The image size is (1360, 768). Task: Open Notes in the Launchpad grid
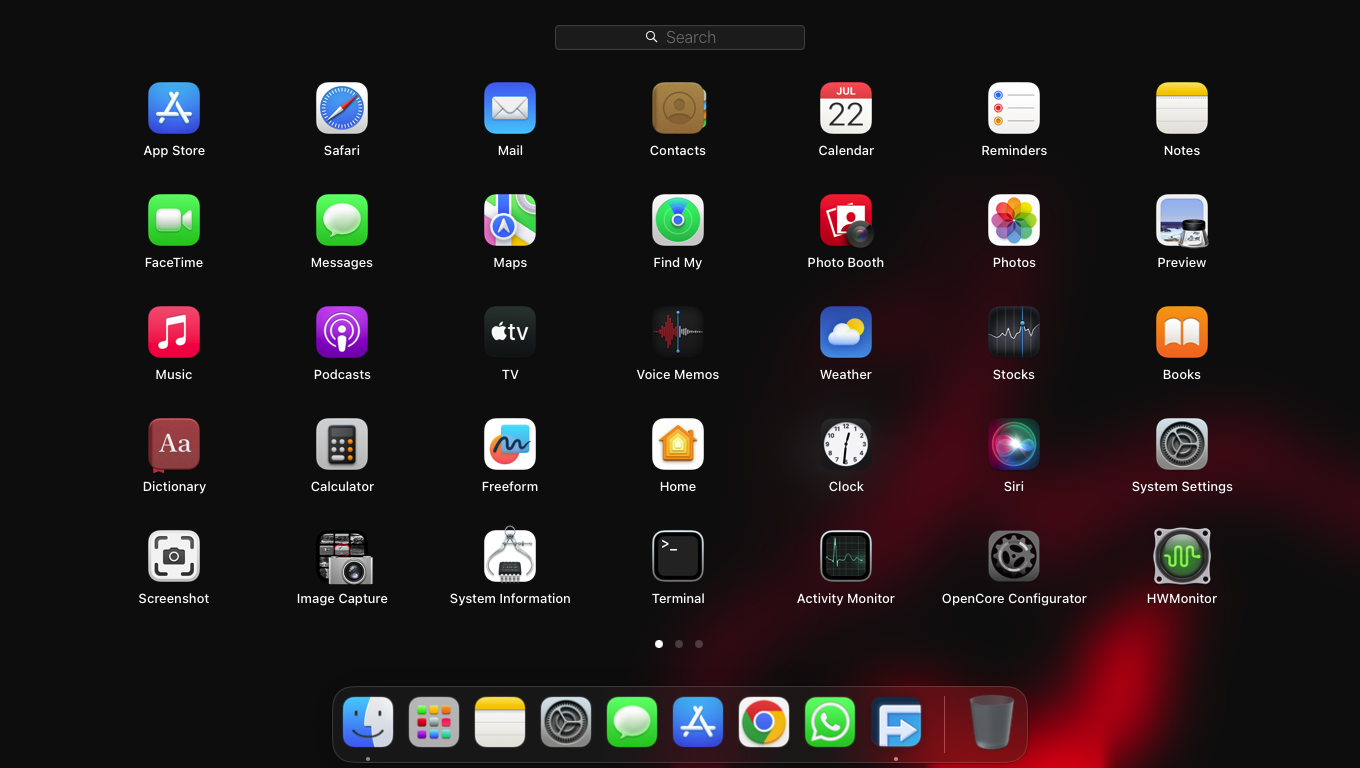point(1182,108)
